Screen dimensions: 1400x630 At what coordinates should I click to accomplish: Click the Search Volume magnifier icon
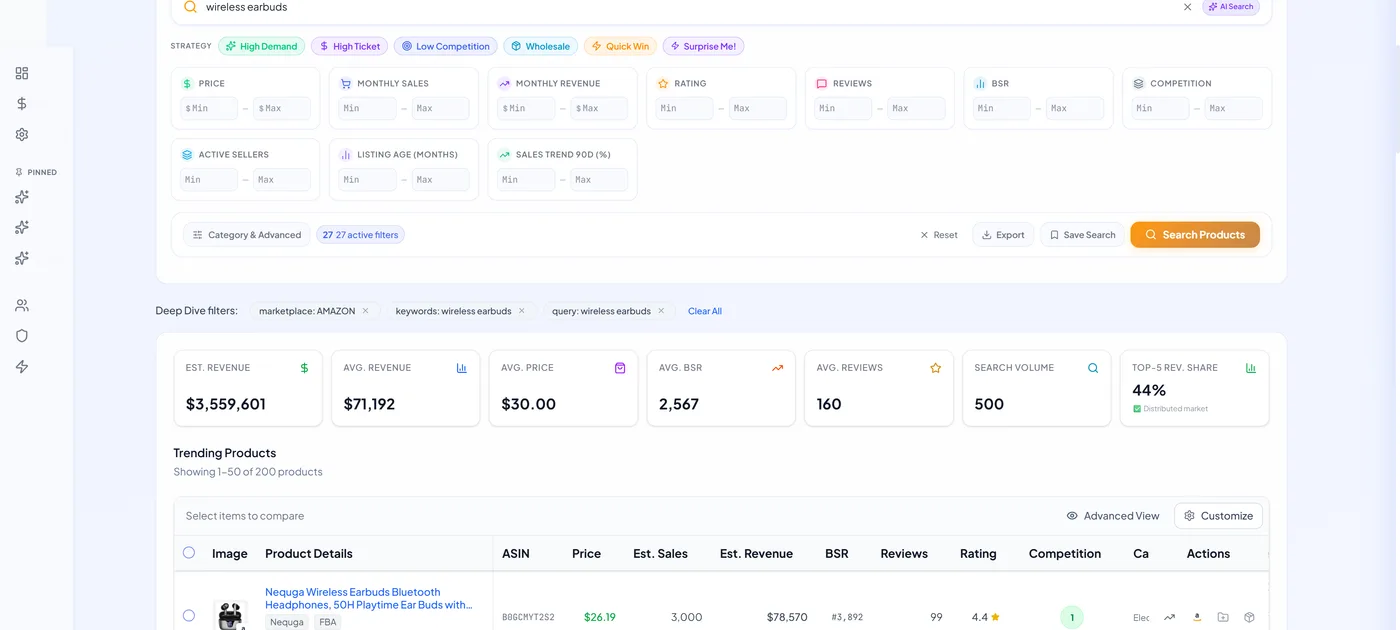pos(1093,368)
